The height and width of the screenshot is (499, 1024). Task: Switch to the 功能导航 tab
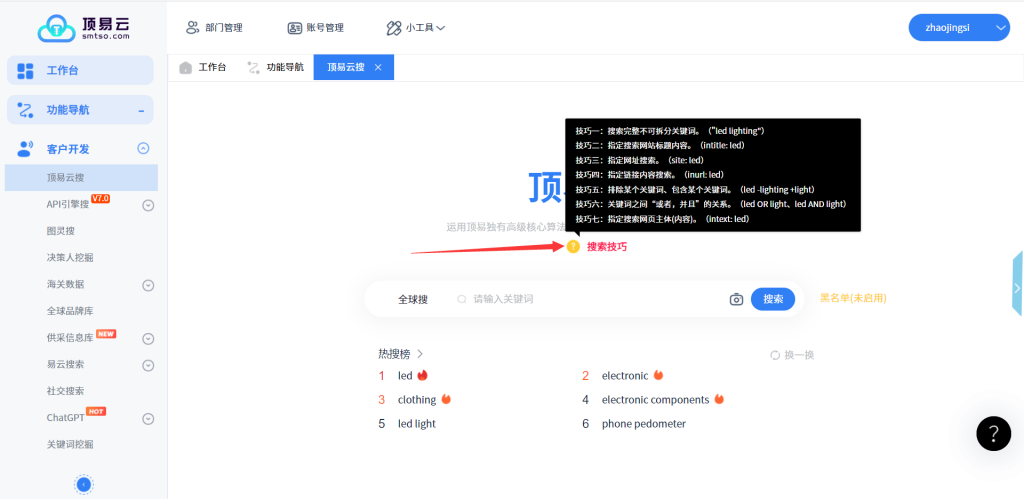pos(275,67)
